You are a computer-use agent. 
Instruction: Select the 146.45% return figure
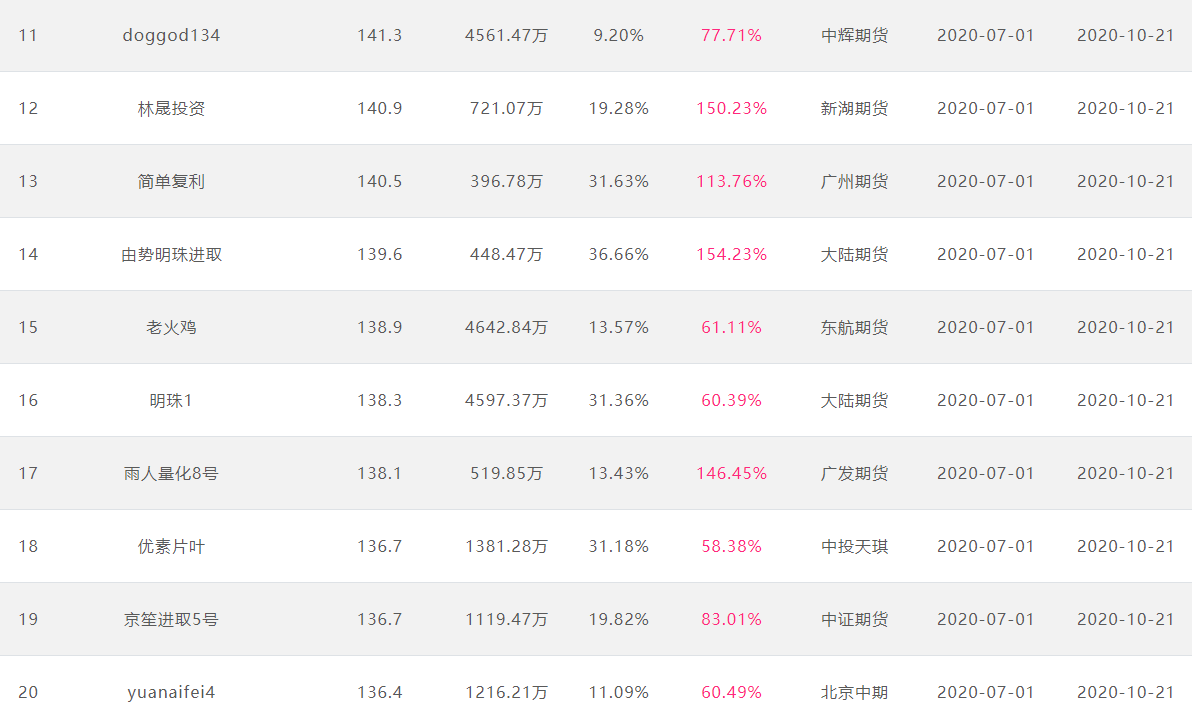(x=731, y=474)
